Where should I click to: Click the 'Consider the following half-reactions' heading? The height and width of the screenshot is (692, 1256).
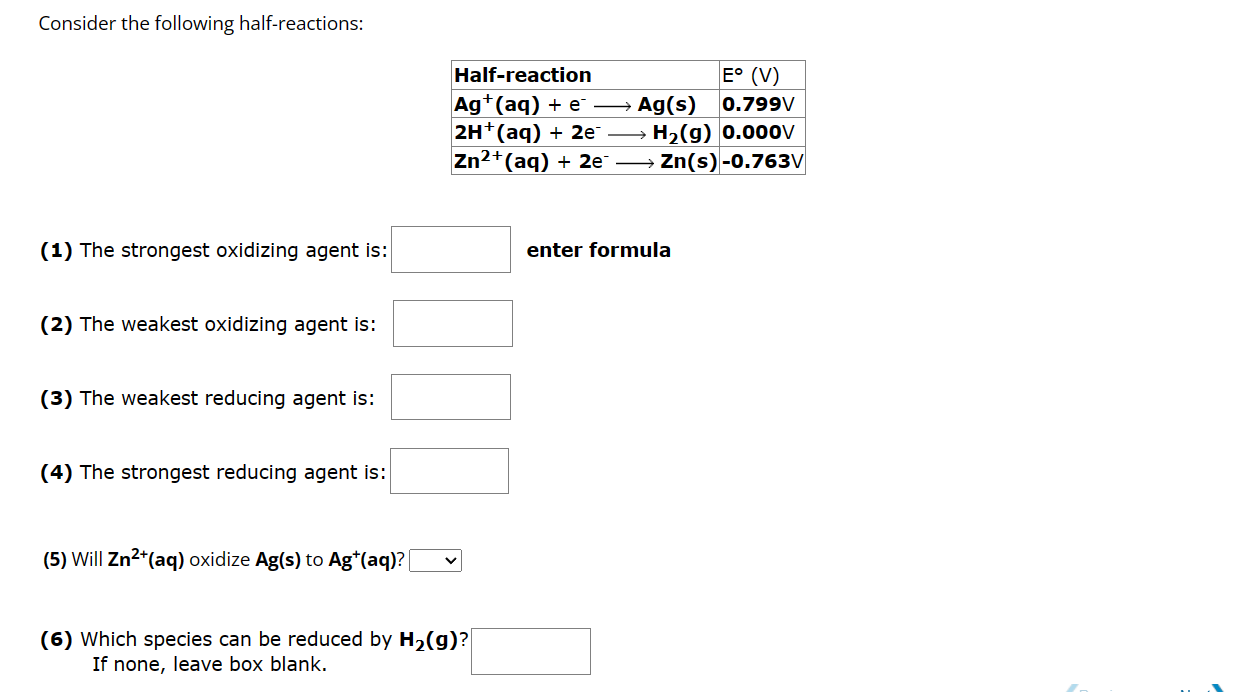point(201,23)
